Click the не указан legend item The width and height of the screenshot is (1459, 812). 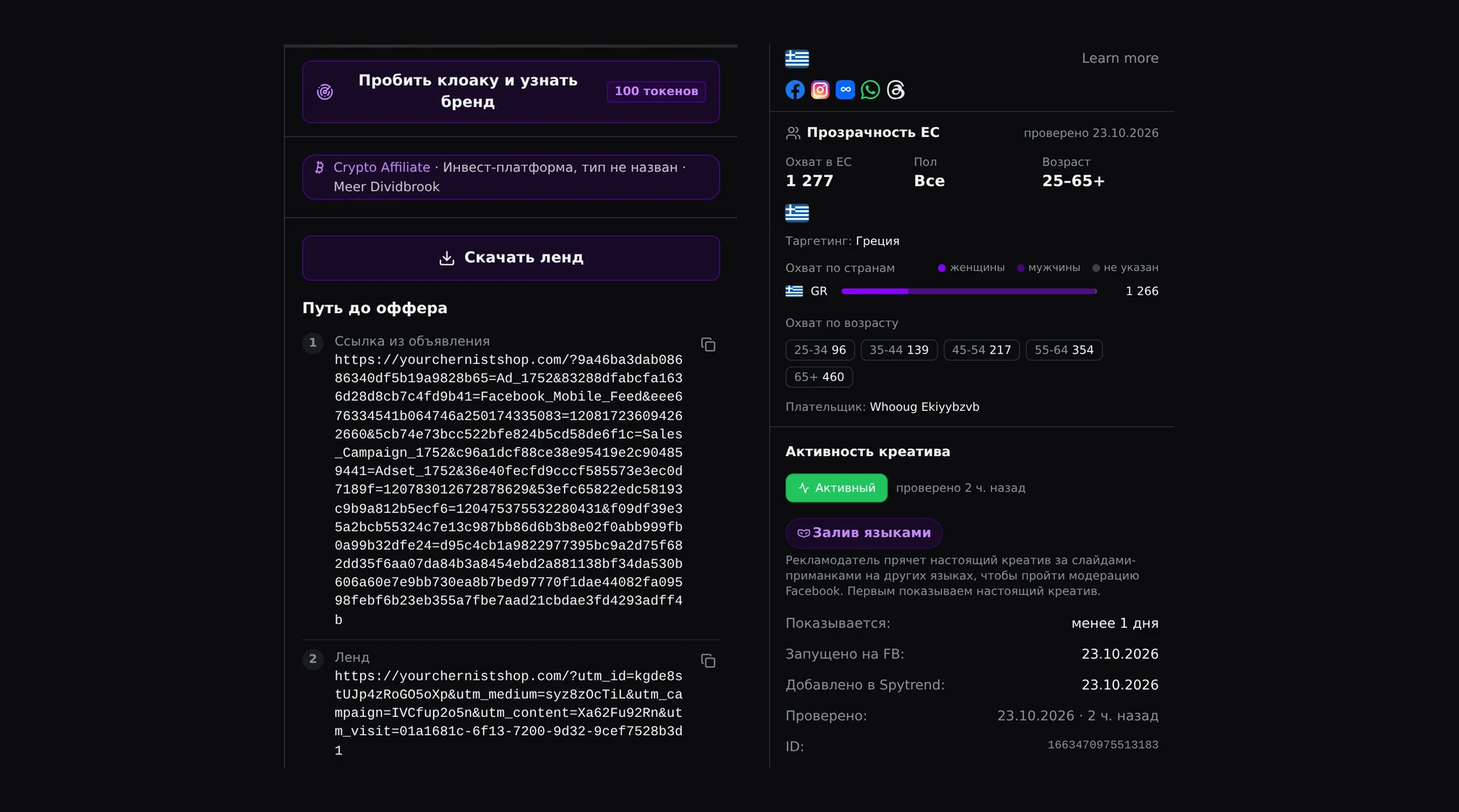[x=1125, y=268]
